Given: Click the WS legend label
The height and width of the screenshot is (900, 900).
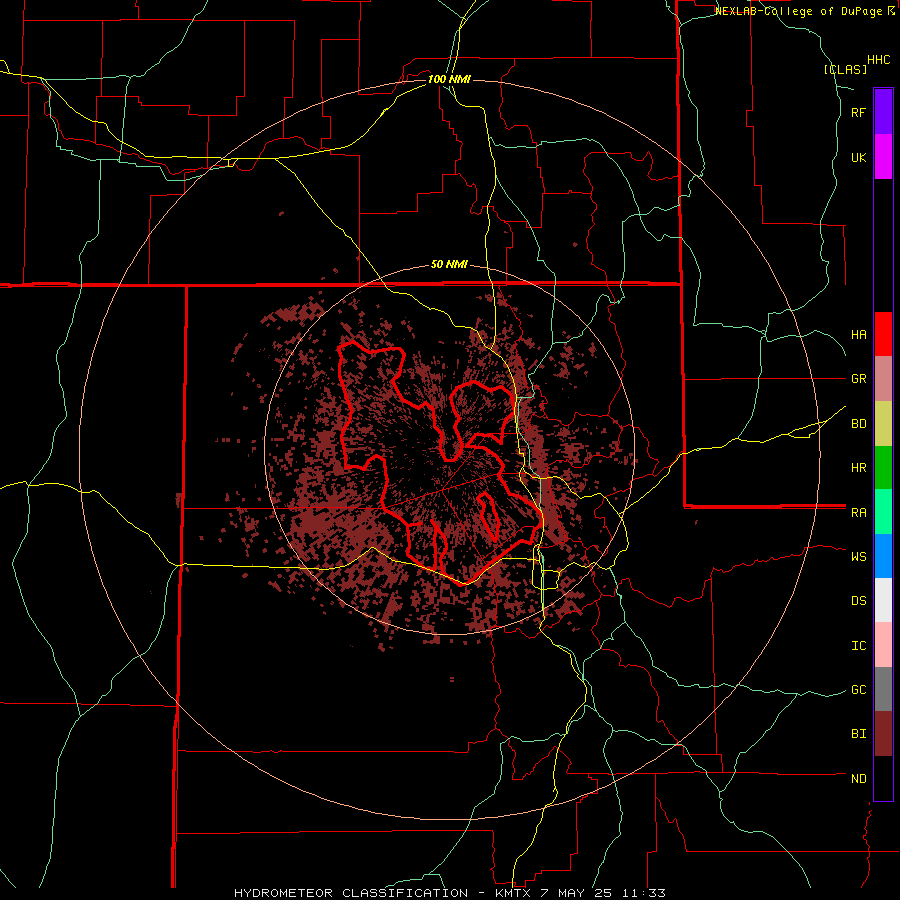Looking at the screenshot, I should (858, 556).
